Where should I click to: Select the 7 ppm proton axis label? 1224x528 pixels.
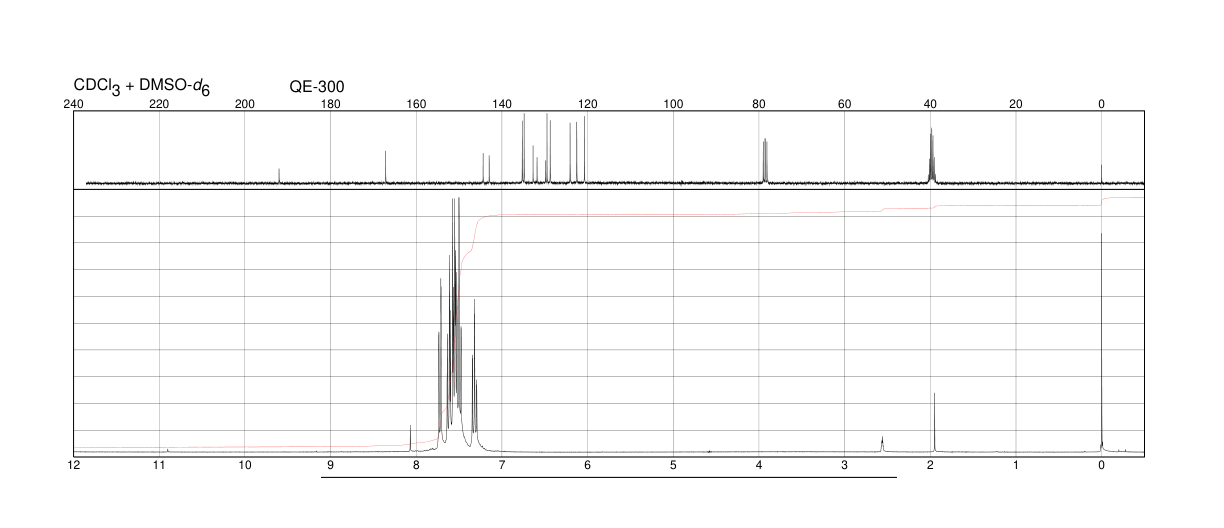coord(502,465)
